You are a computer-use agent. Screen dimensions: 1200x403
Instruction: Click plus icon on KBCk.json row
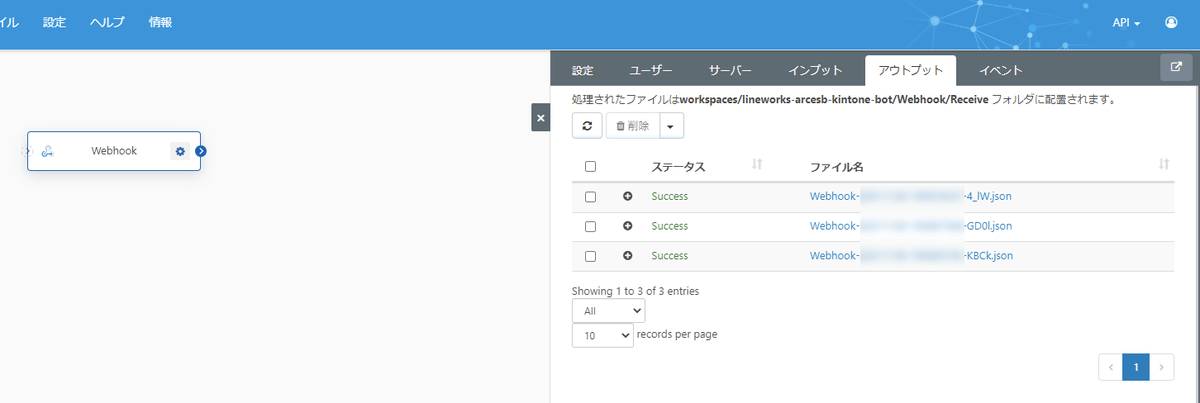[x=628, y=256]
